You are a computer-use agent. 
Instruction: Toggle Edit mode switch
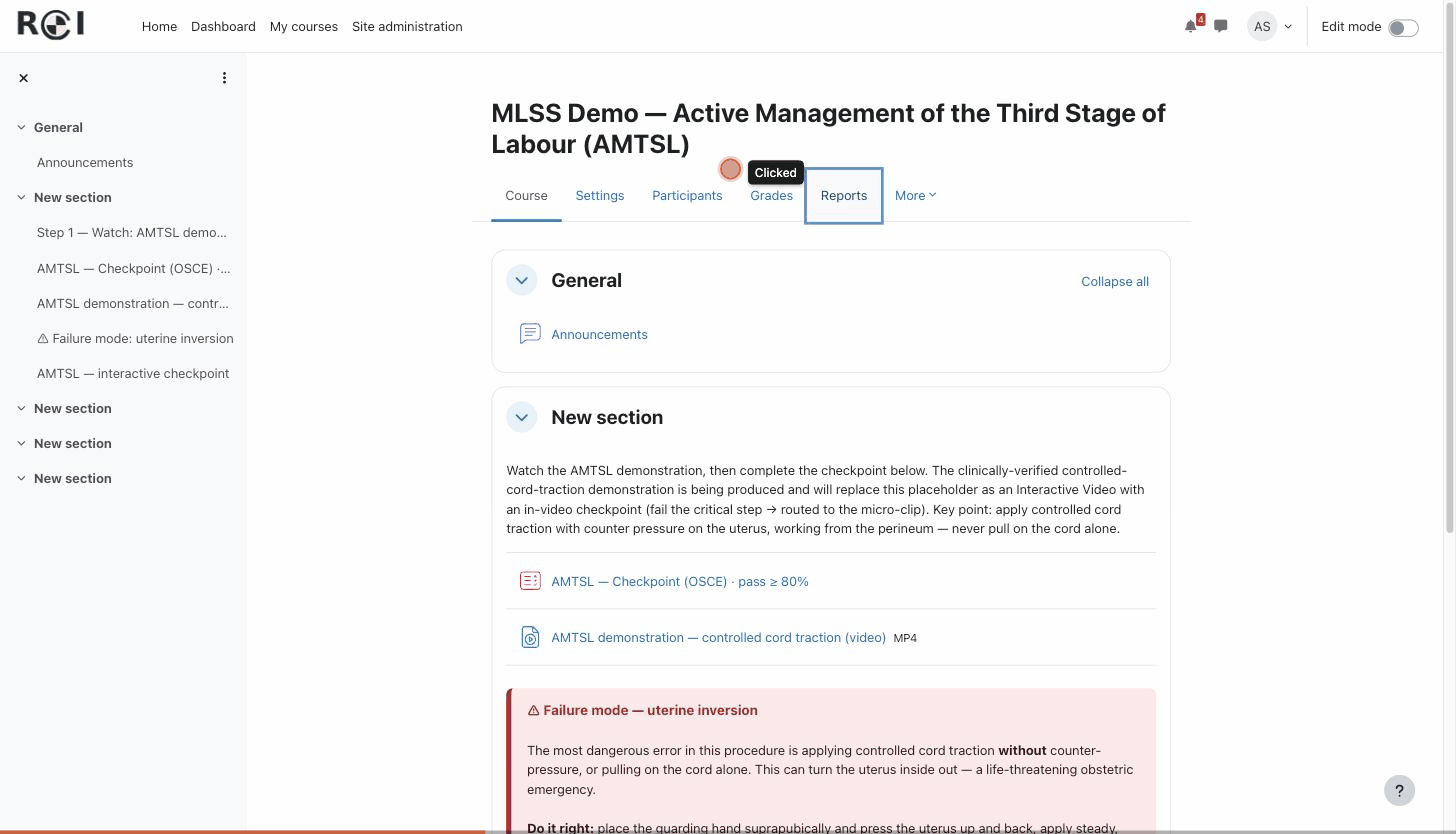(1403, 27)
